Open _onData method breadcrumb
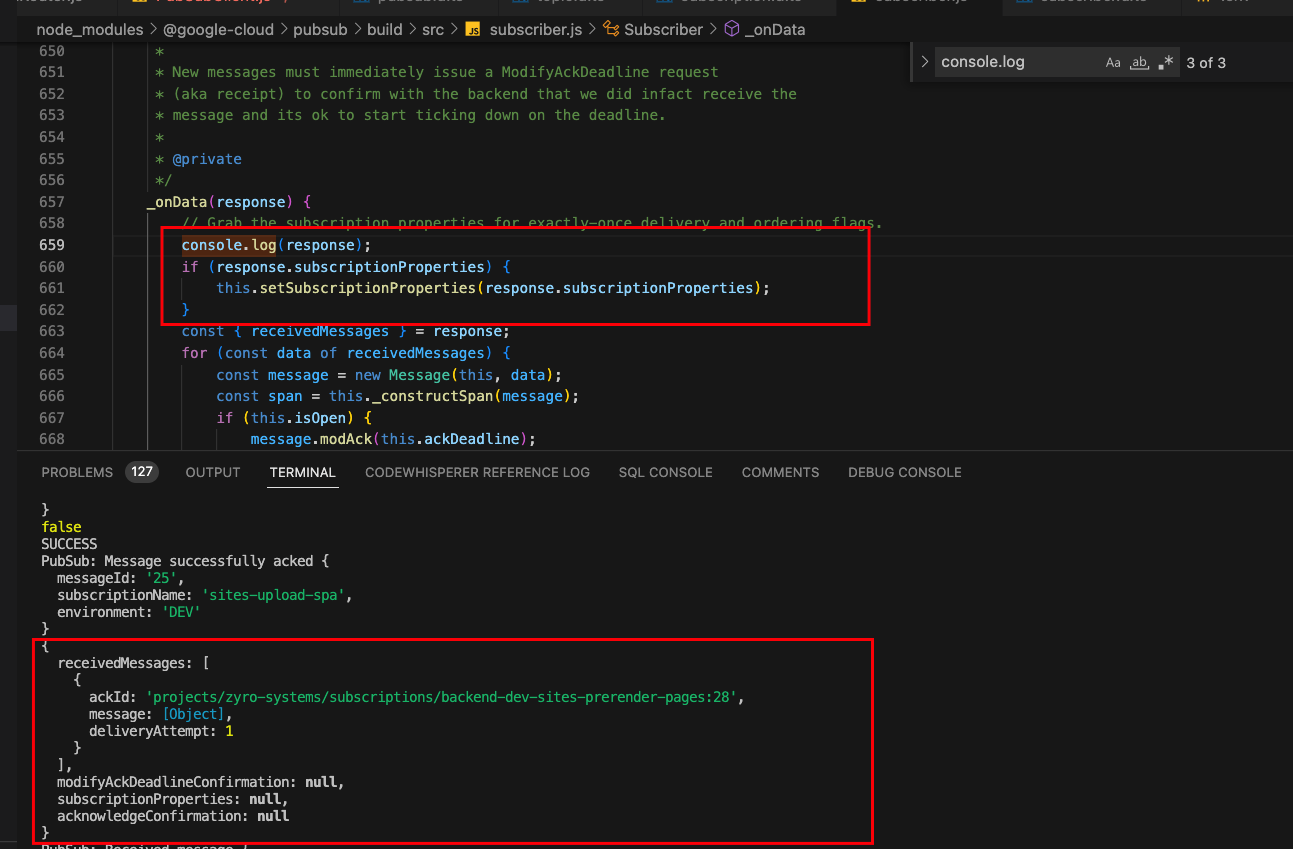1293x849 pixels. 775,29
